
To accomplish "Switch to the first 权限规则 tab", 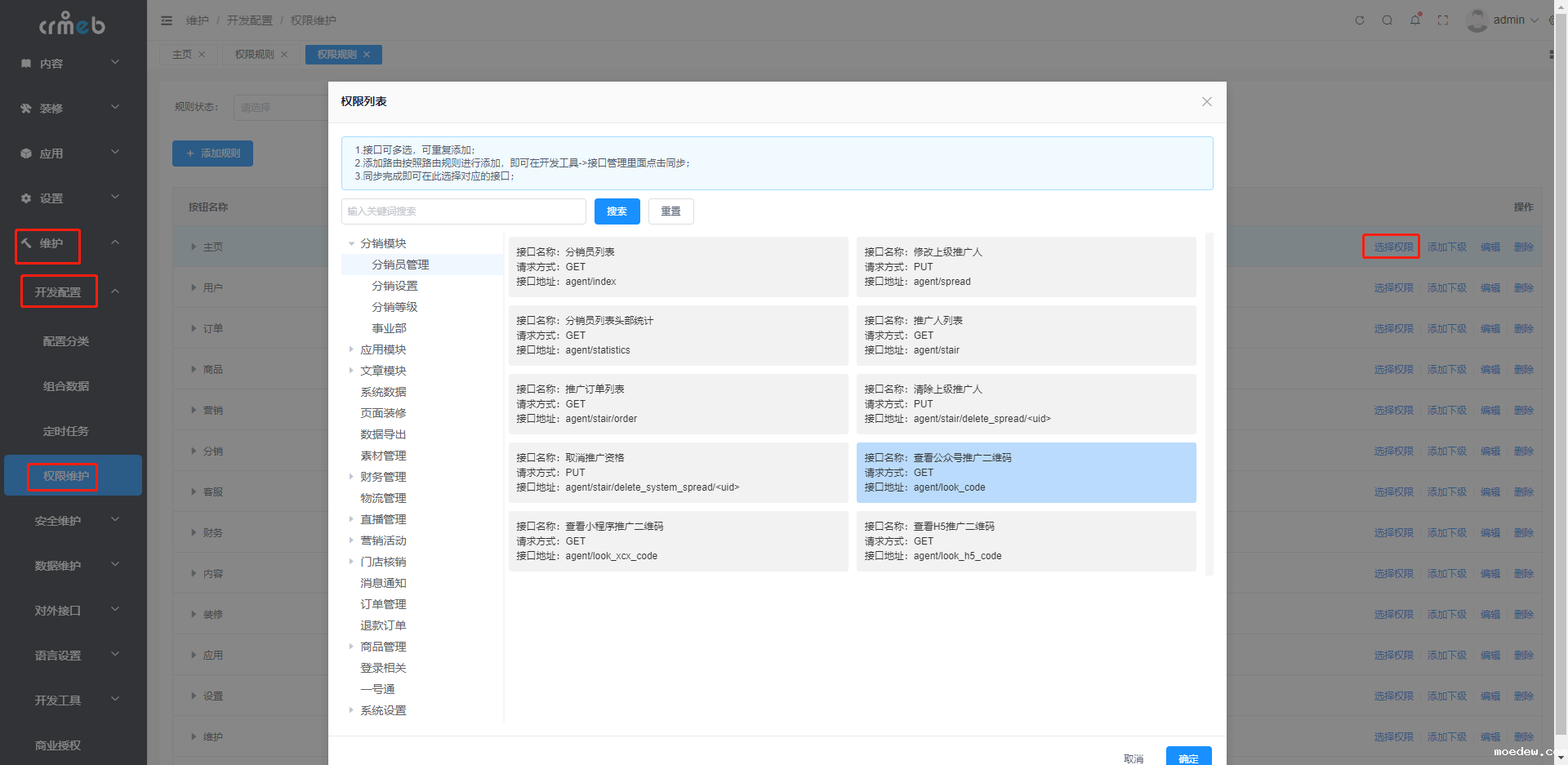I will coord(254,55).
